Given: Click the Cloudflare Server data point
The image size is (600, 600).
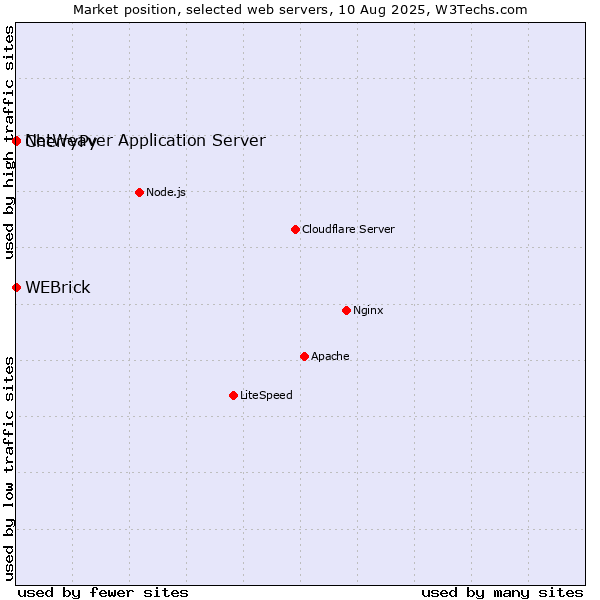Looking at the screenshot, I should tap(295, 229).
